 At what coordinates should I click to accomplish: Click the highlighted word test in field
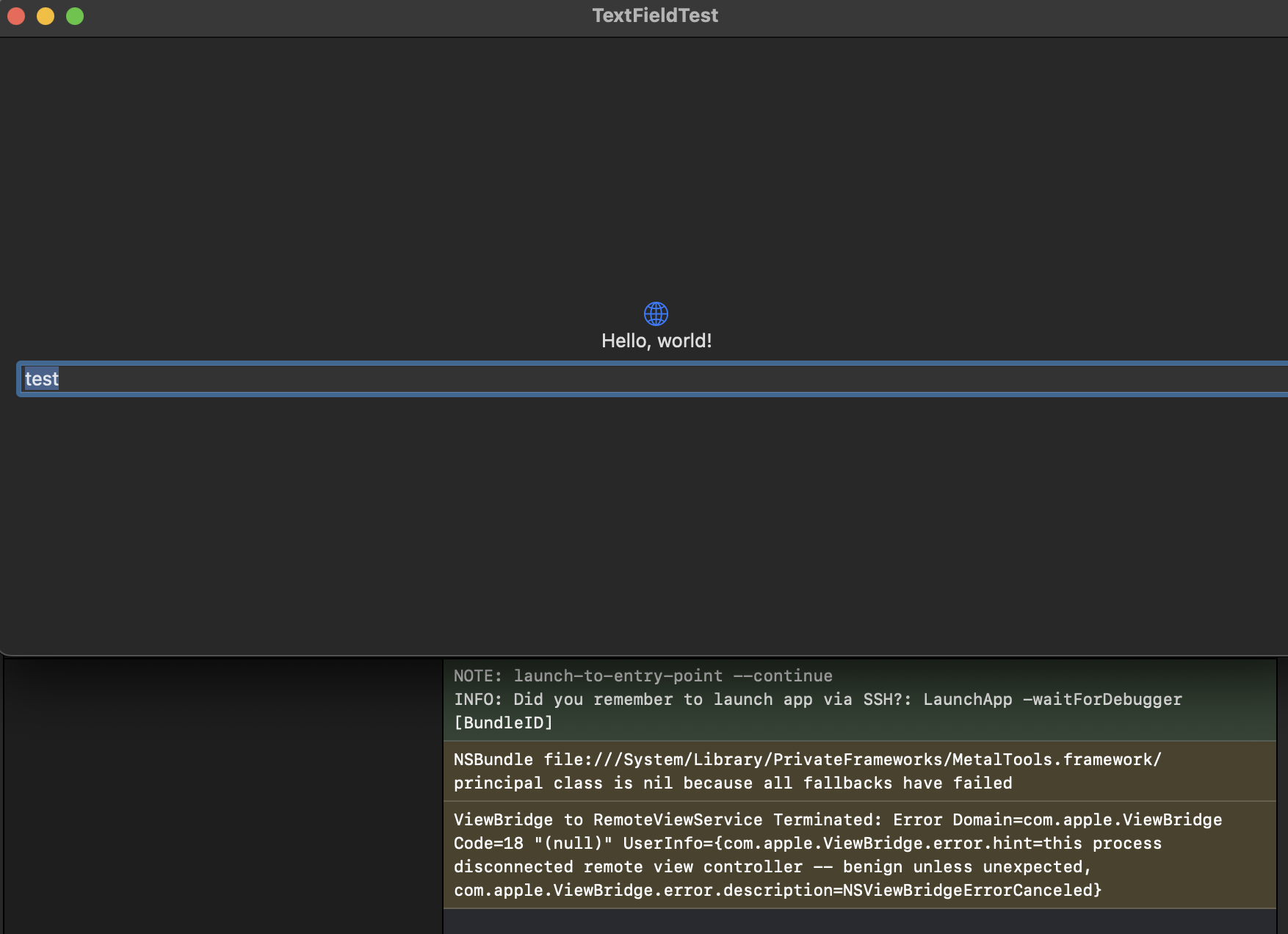pyautogui.click(x=42, y=379)
